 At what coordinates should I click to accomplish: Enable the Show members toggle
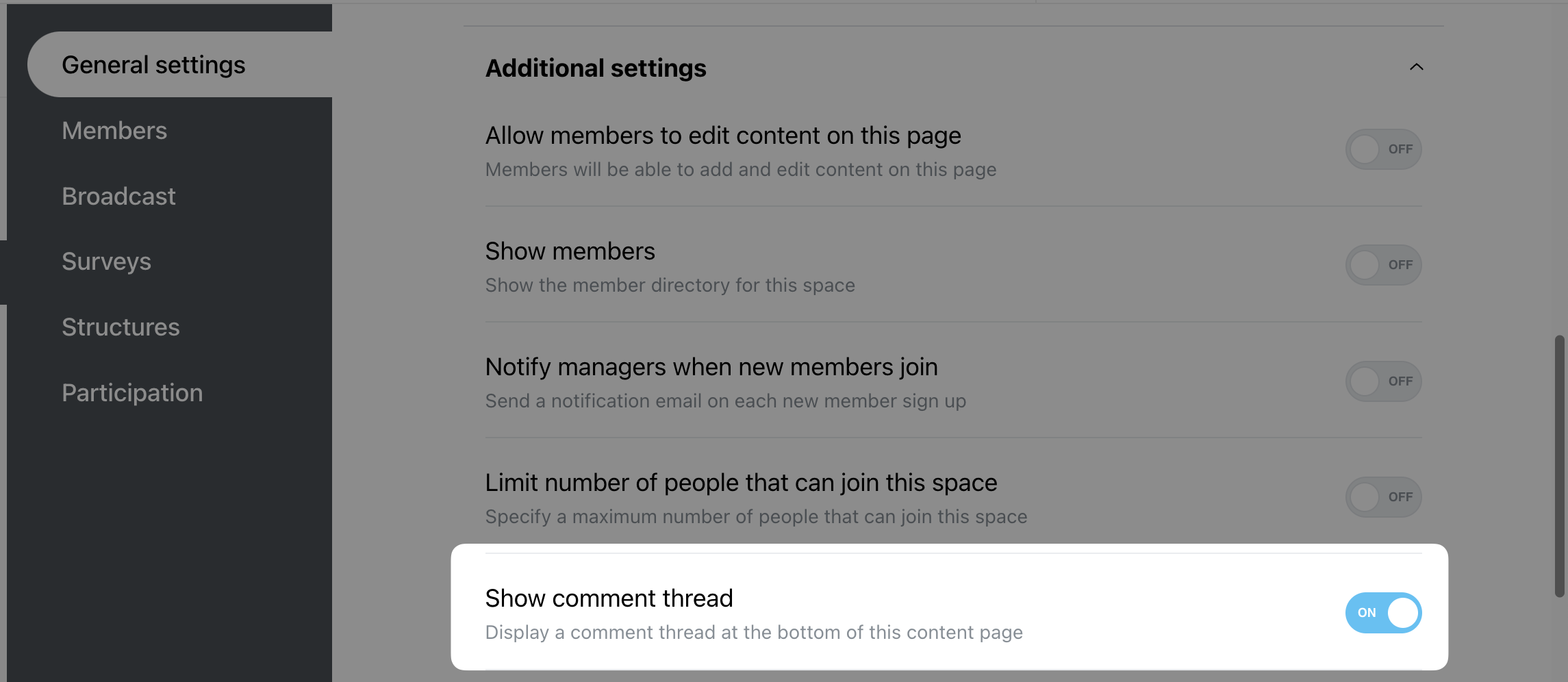[x=1383, y=265]
